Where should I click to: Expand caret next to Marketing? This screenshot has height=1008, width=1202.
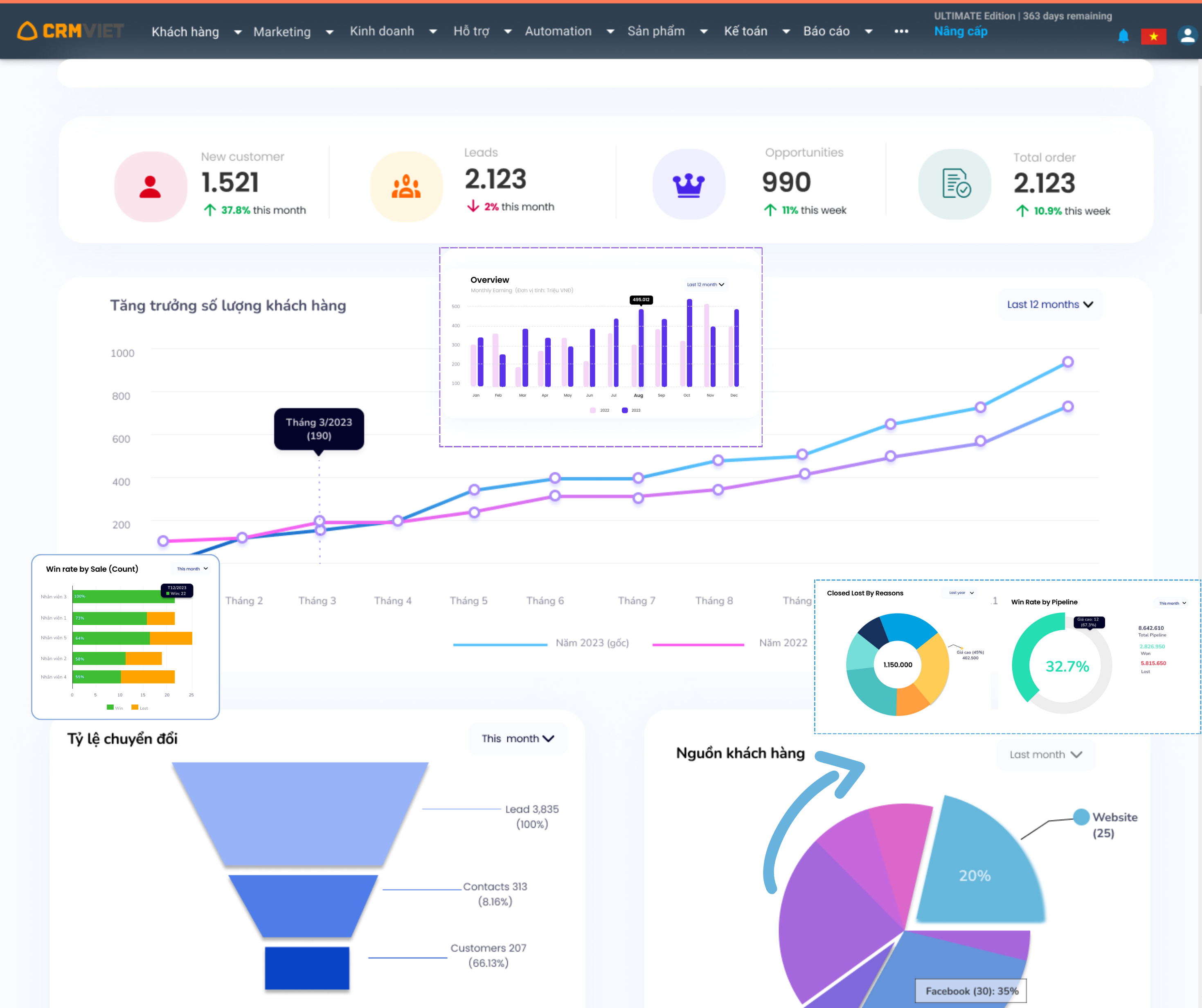pyautogui.click(x=329, y=32)
